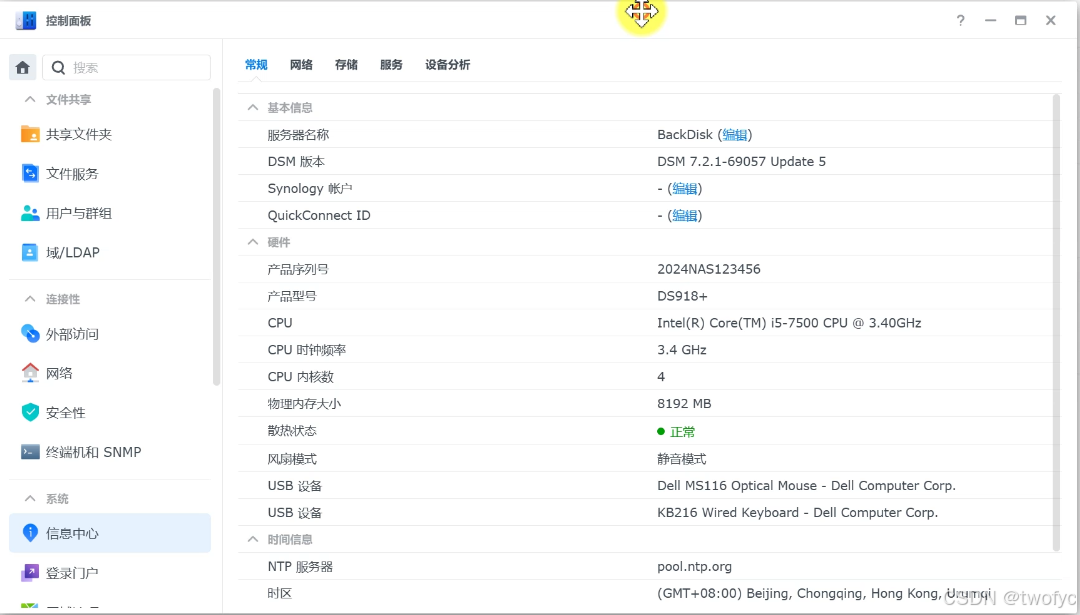Click the 物理内存大小 label
This screenshot has width=1080, height=615.
[304, 404]
